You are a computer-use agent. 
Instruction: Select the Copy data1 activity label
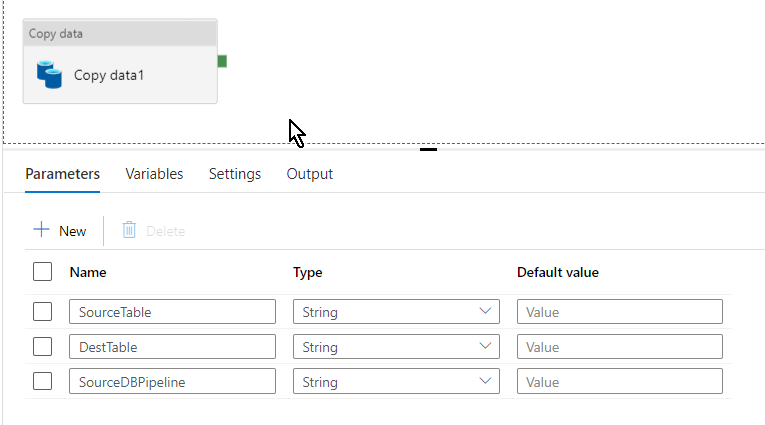[x=109, y=75]
